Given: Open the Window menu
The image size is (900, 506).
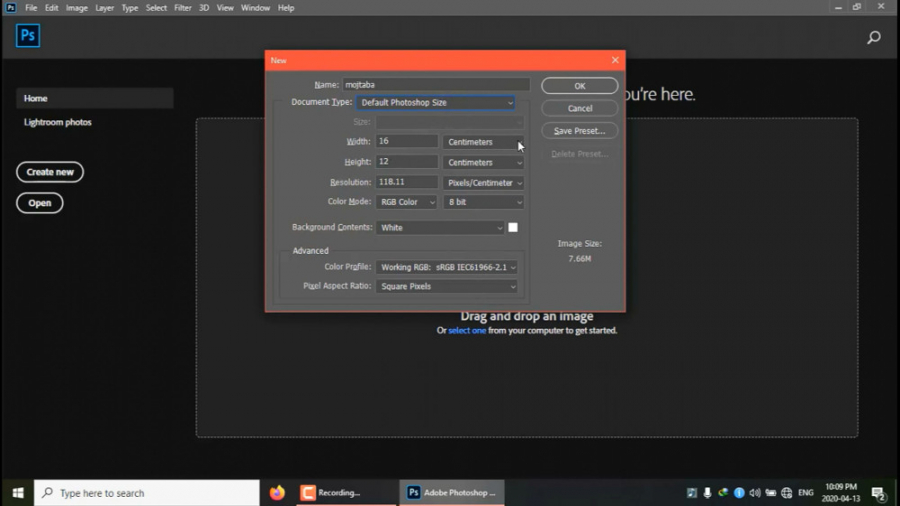Looking at the screenshot, I should [x=255, y=7].
